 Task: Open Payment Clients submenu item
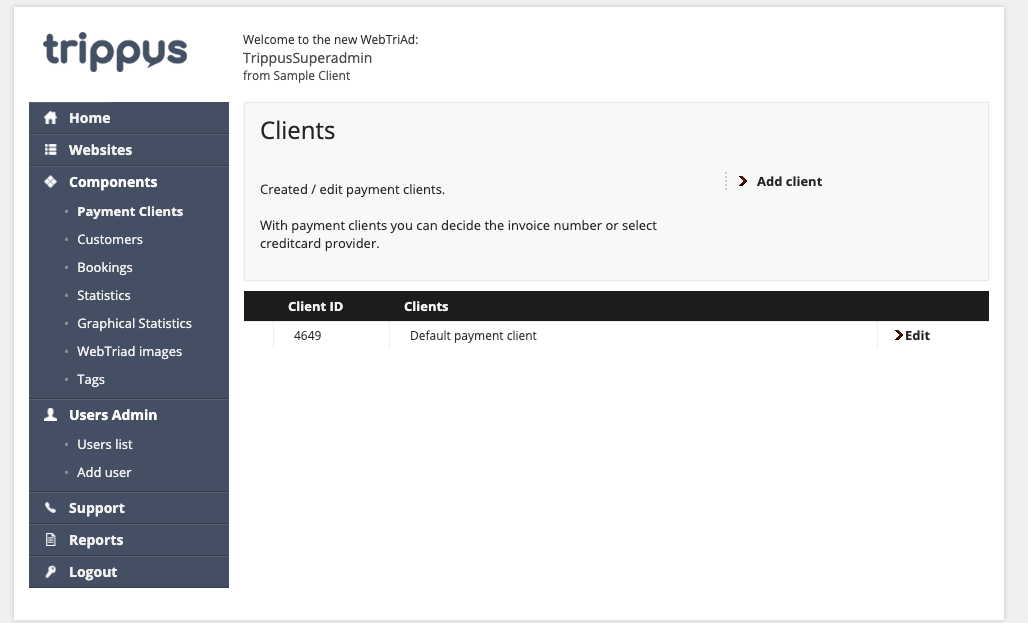tap(130, 211)
